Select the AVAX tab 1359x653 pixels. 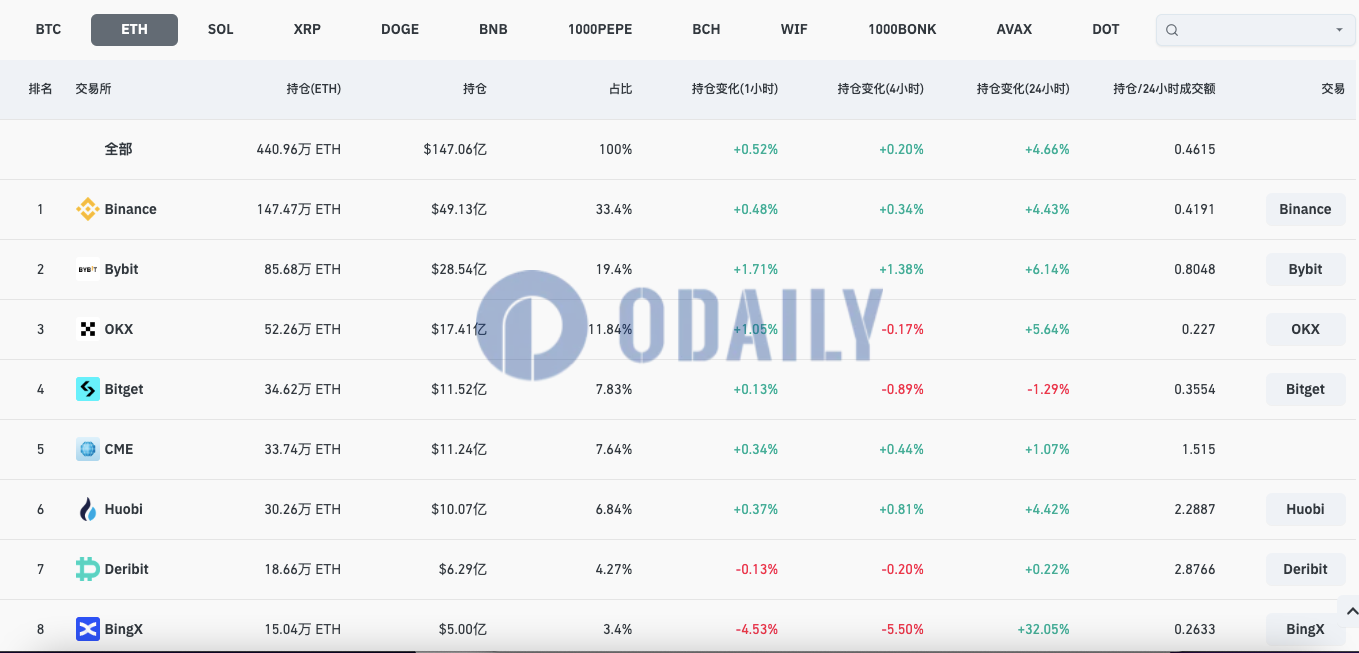tap(1014, 29)
